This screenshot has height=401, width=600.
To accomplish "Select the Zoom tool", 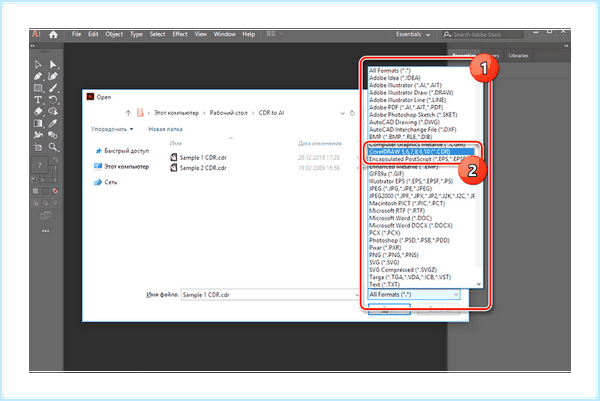I will tap(53, 147).
